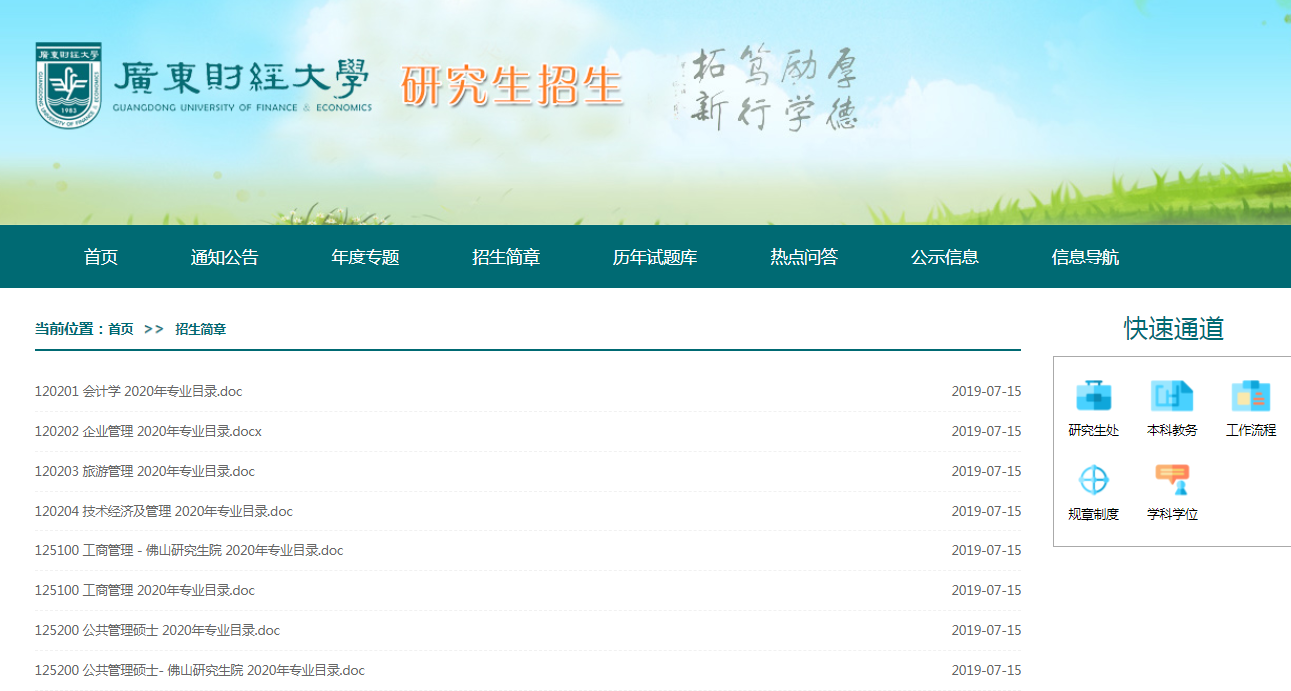Open the 招生简章 navigation tab
The image size is (1291, 691).
click(x=506, y=257)
